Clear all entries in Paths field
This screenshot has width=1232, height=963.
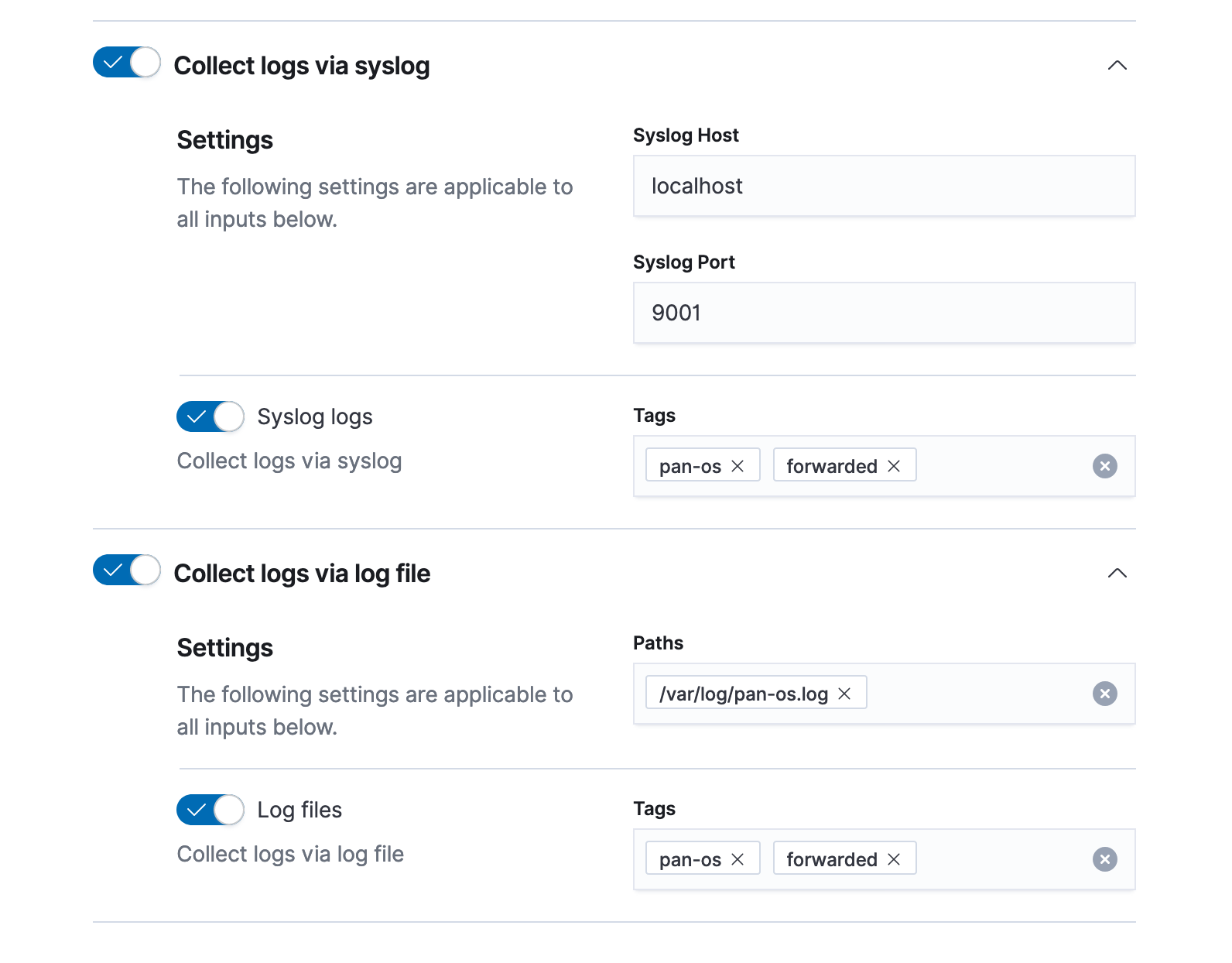[1104, 694]
